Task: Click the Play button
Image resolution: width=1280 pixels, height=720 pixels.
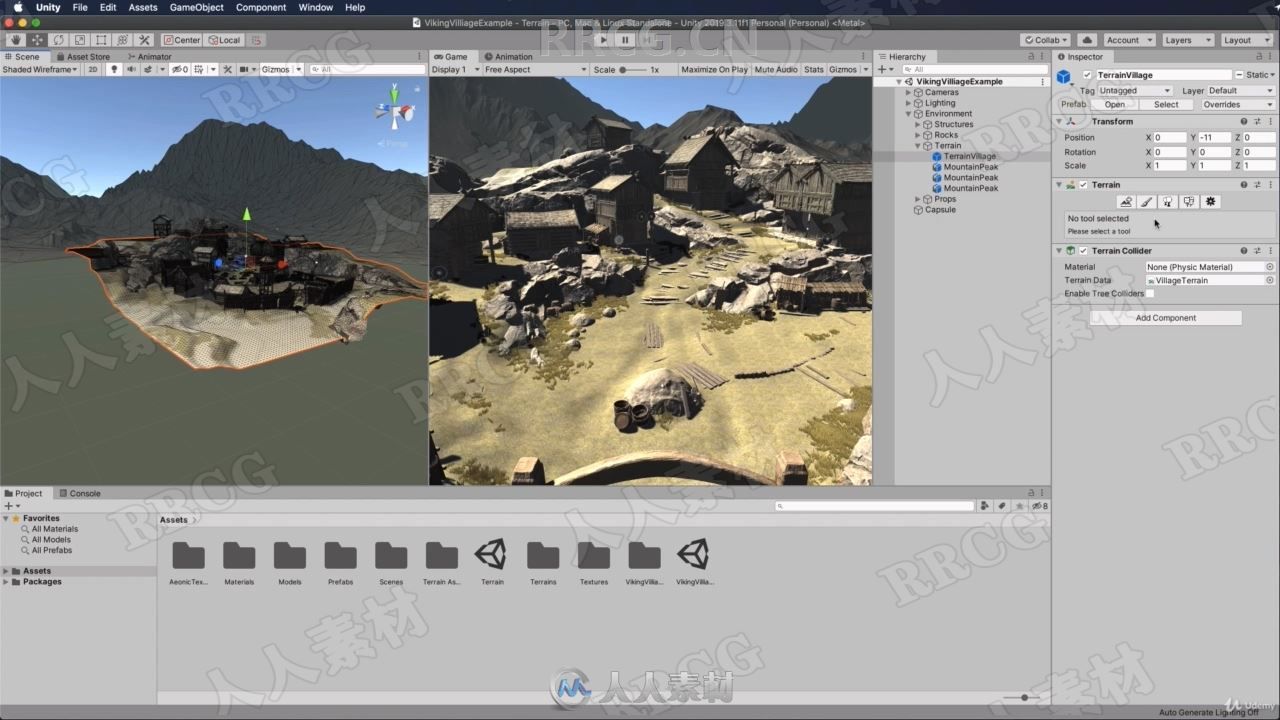Action: click(x=601, y=40)
